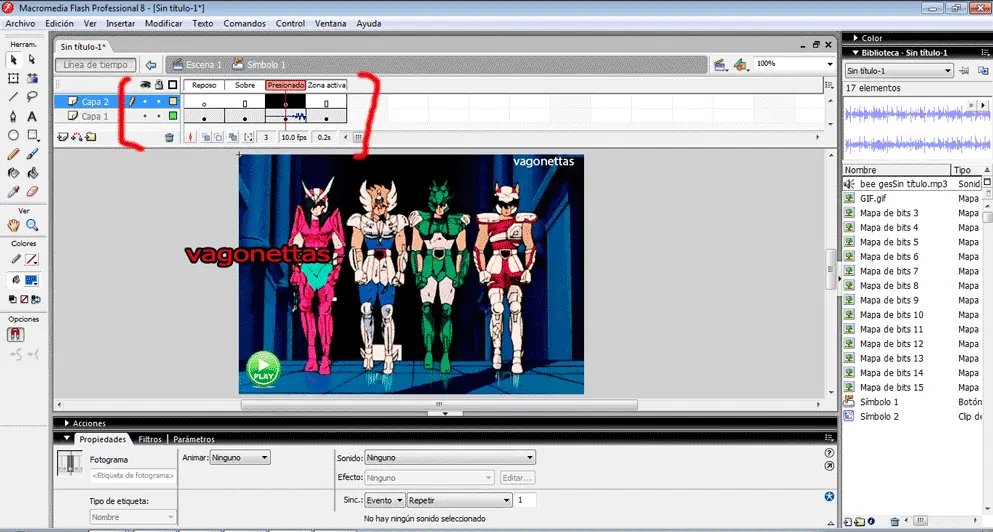Screen dimensions: 993x532
Task: Click the Delete Layer trash icon
Action: [169, 137]
